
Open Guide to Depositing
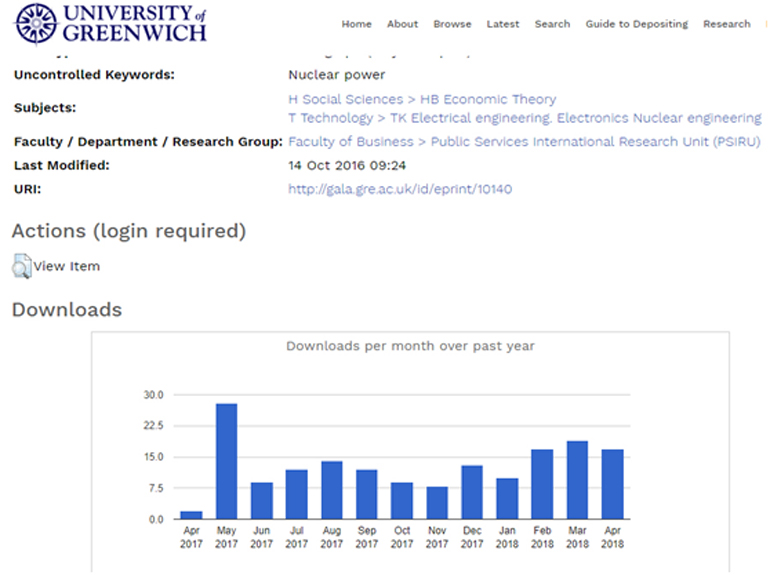(636, 24)
